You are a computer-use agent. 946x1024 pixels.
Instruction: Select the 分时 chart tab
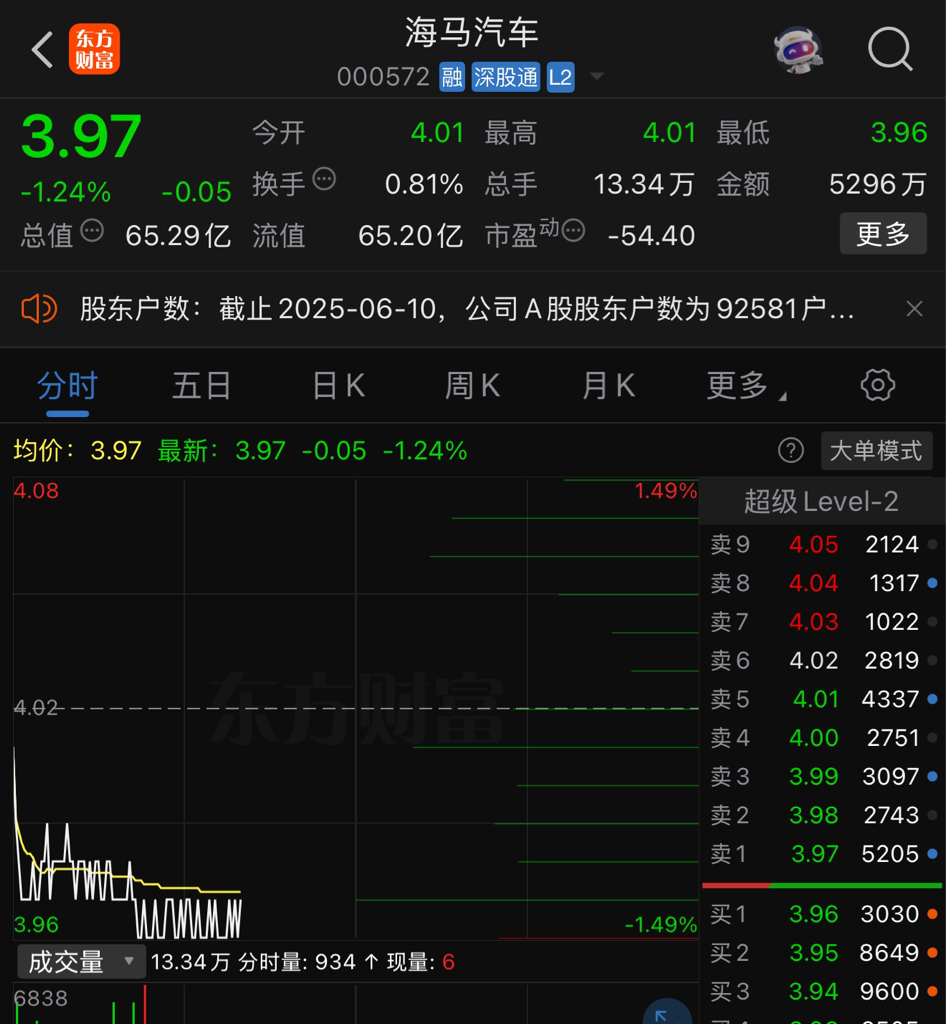click(67, 385)
